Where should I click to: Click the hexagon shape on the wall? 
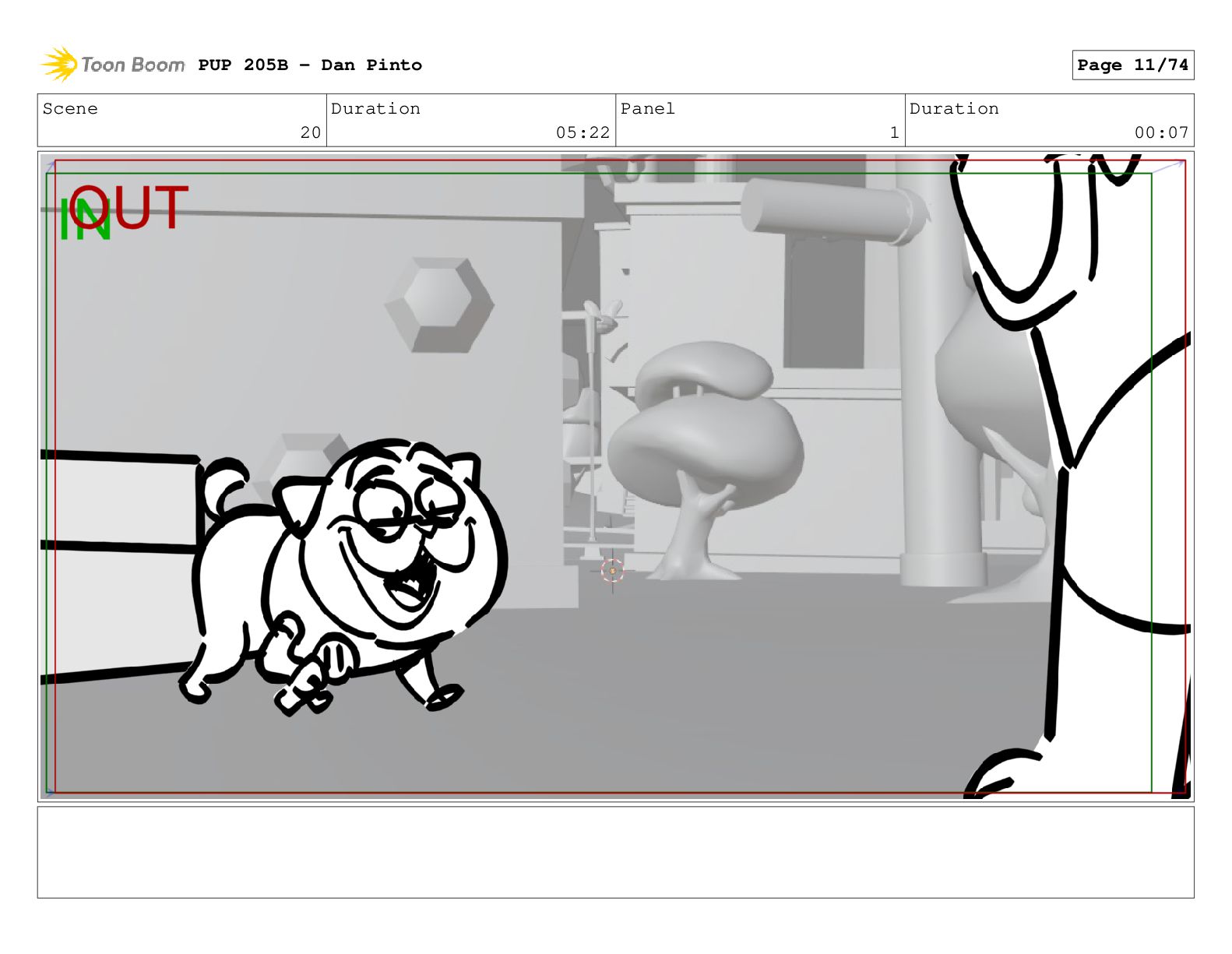pos(440,305)
